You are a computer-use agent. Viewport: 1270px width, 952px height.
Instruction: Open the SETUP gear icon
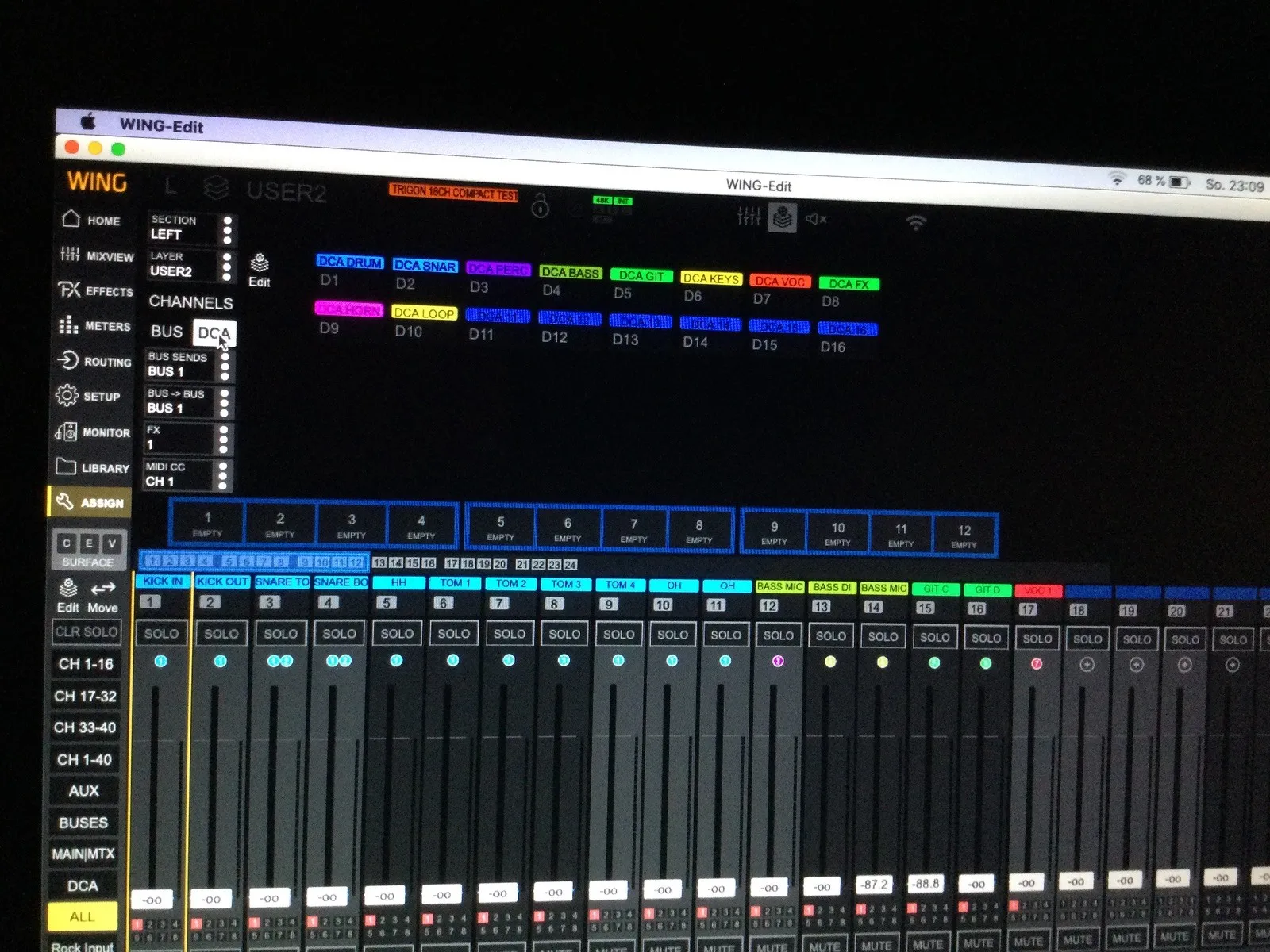(67, 395)
